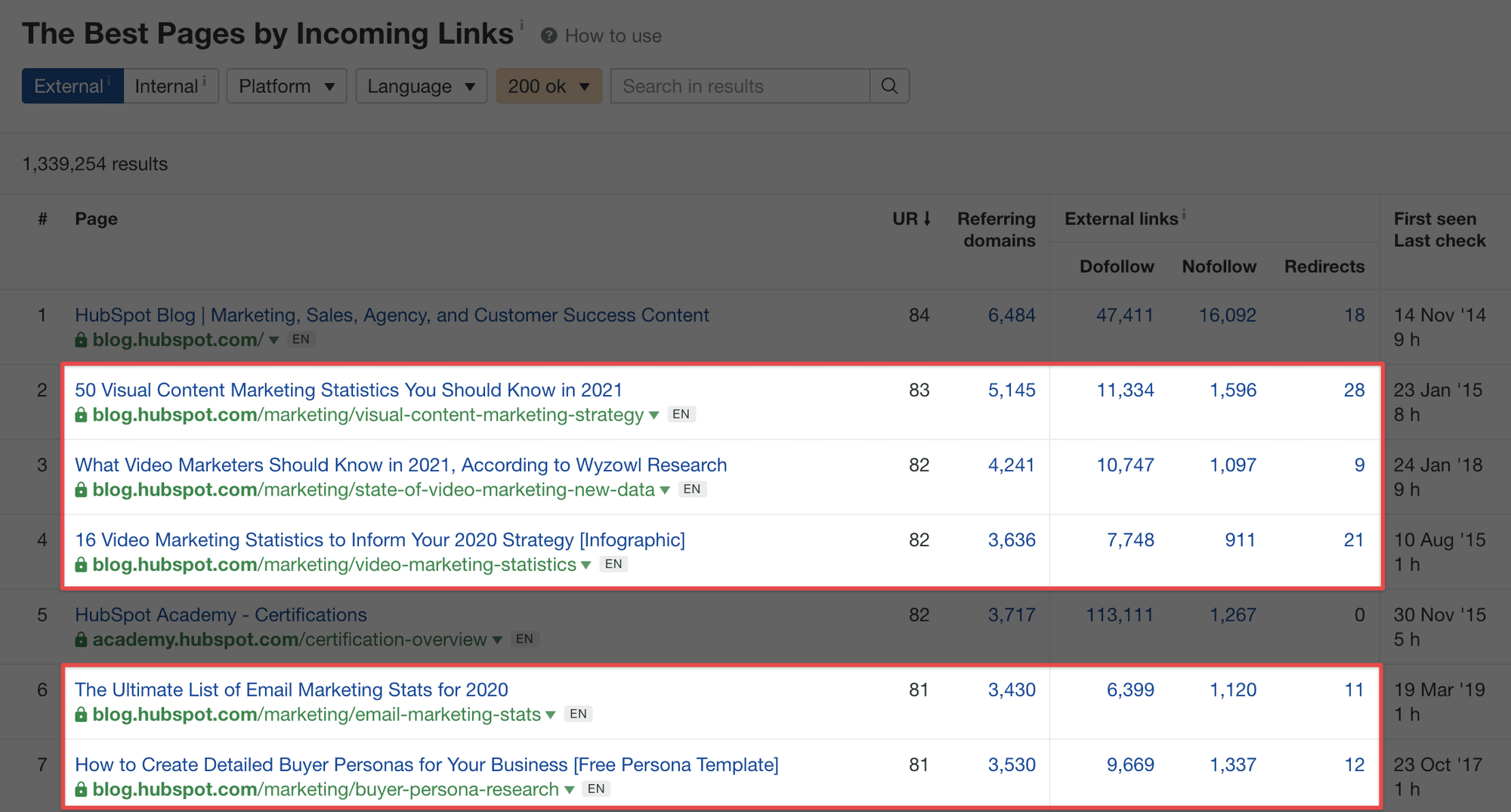Click lock icon for academy.hubspot.com certification URL

pos(81,640)
